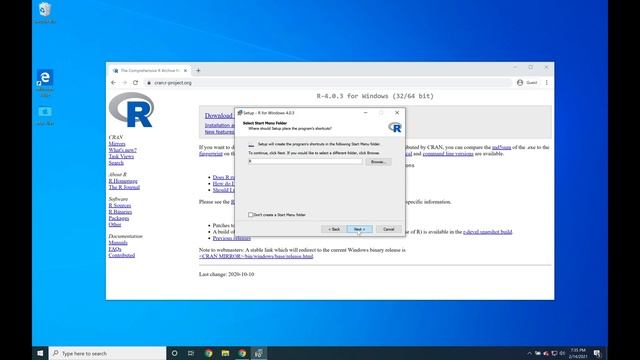Open The R Journal link
The width and height of the screenshot is (640, 360).
124,187
